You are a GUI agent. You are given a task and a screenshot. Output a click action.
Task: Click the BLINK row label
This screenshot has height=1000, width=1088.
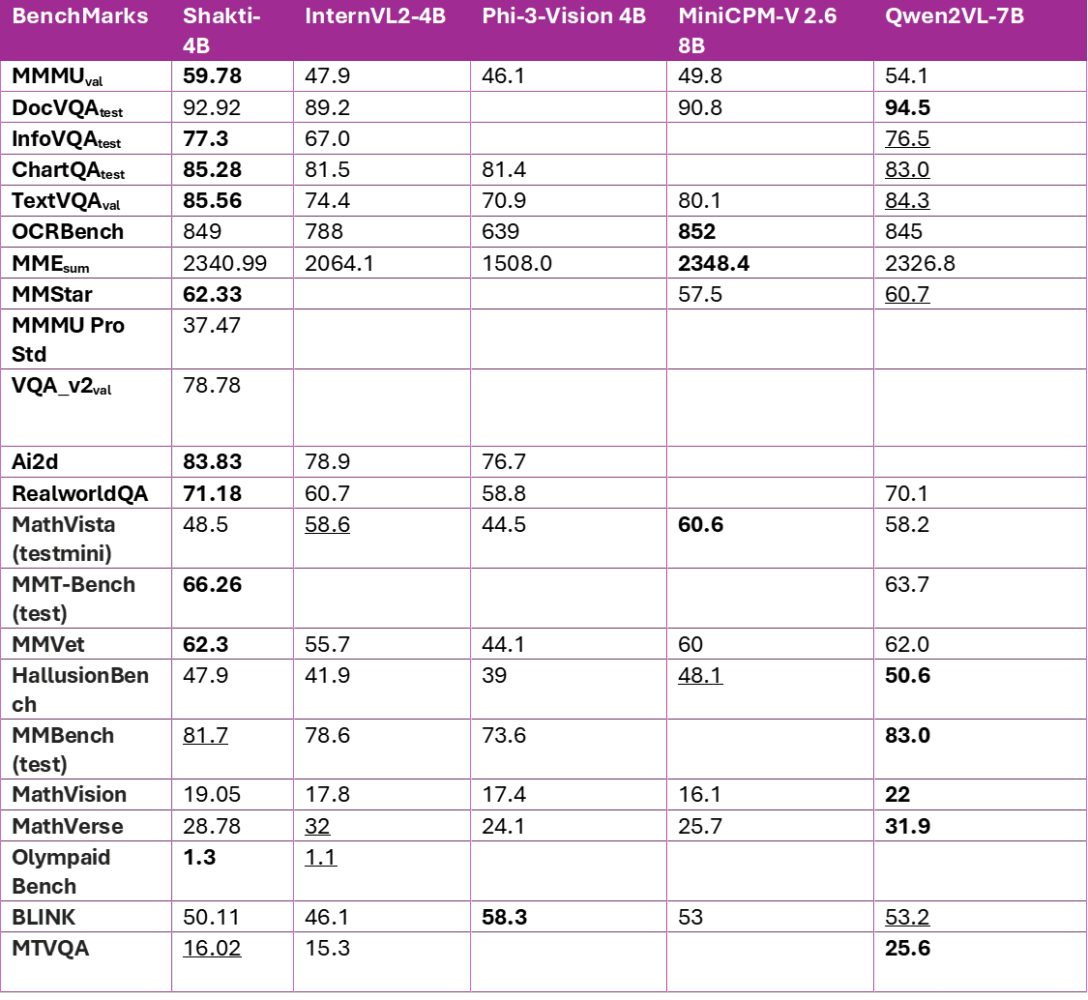pos(44,917)
